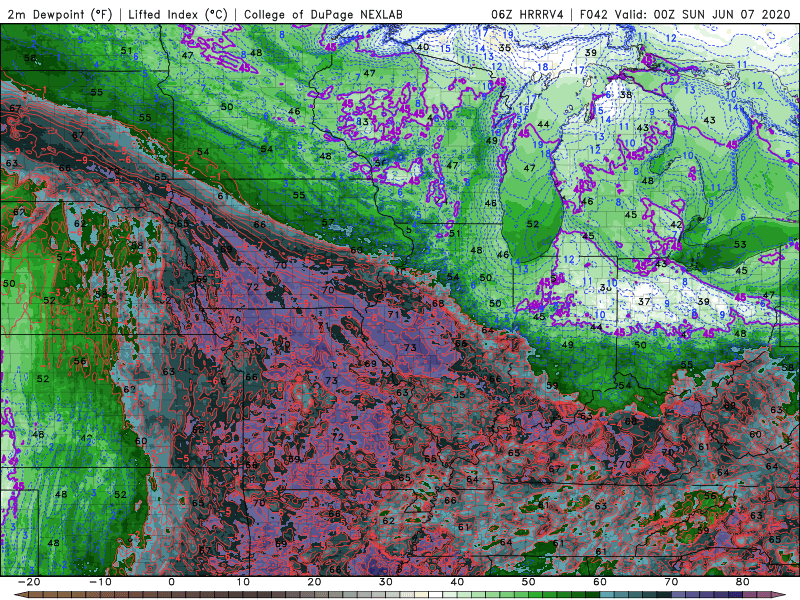
Task: Click the '53' dewpoint value on map
Action: (x=740, y=244)
